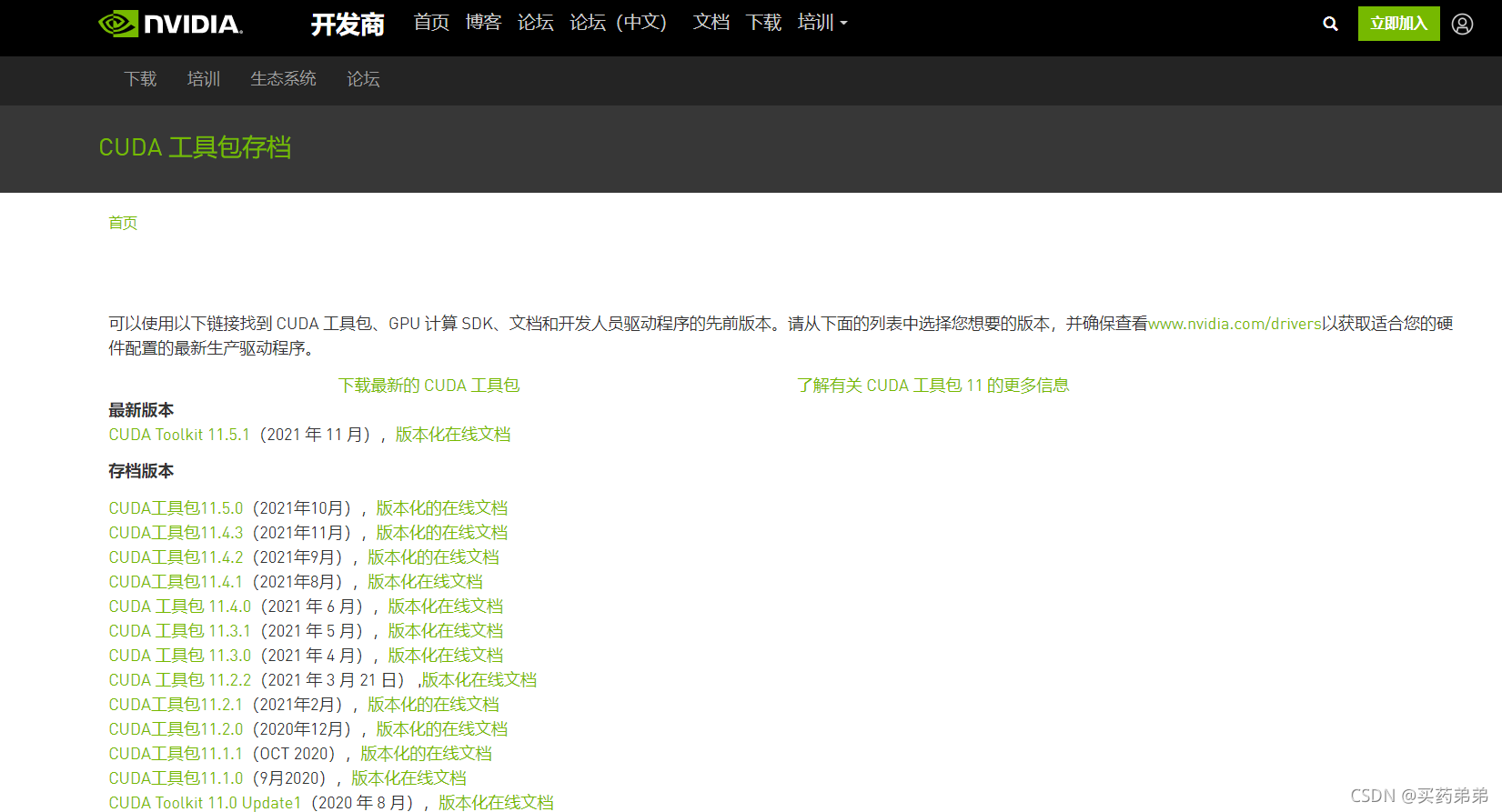The image size is (1502, 812).
Task: Open online docs link for 11.4.3
Action: (442, 533)
